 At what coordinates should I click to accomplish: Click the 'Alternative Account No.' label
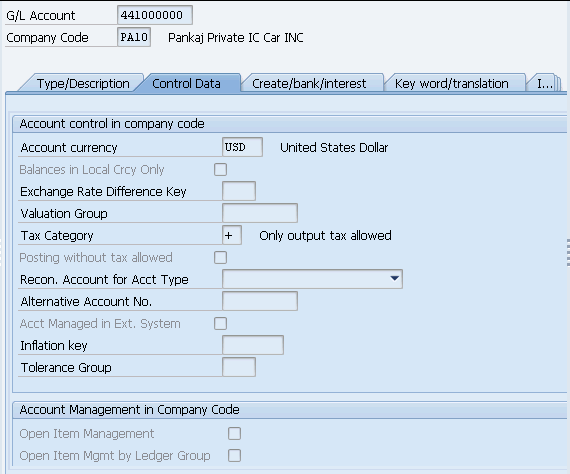[86, 301]
